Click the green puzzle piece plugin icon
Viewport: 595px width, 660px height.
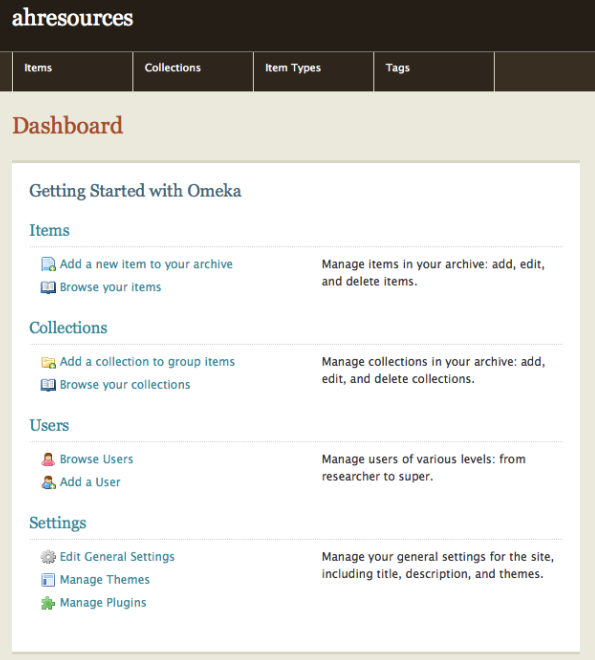click(48, 603)
